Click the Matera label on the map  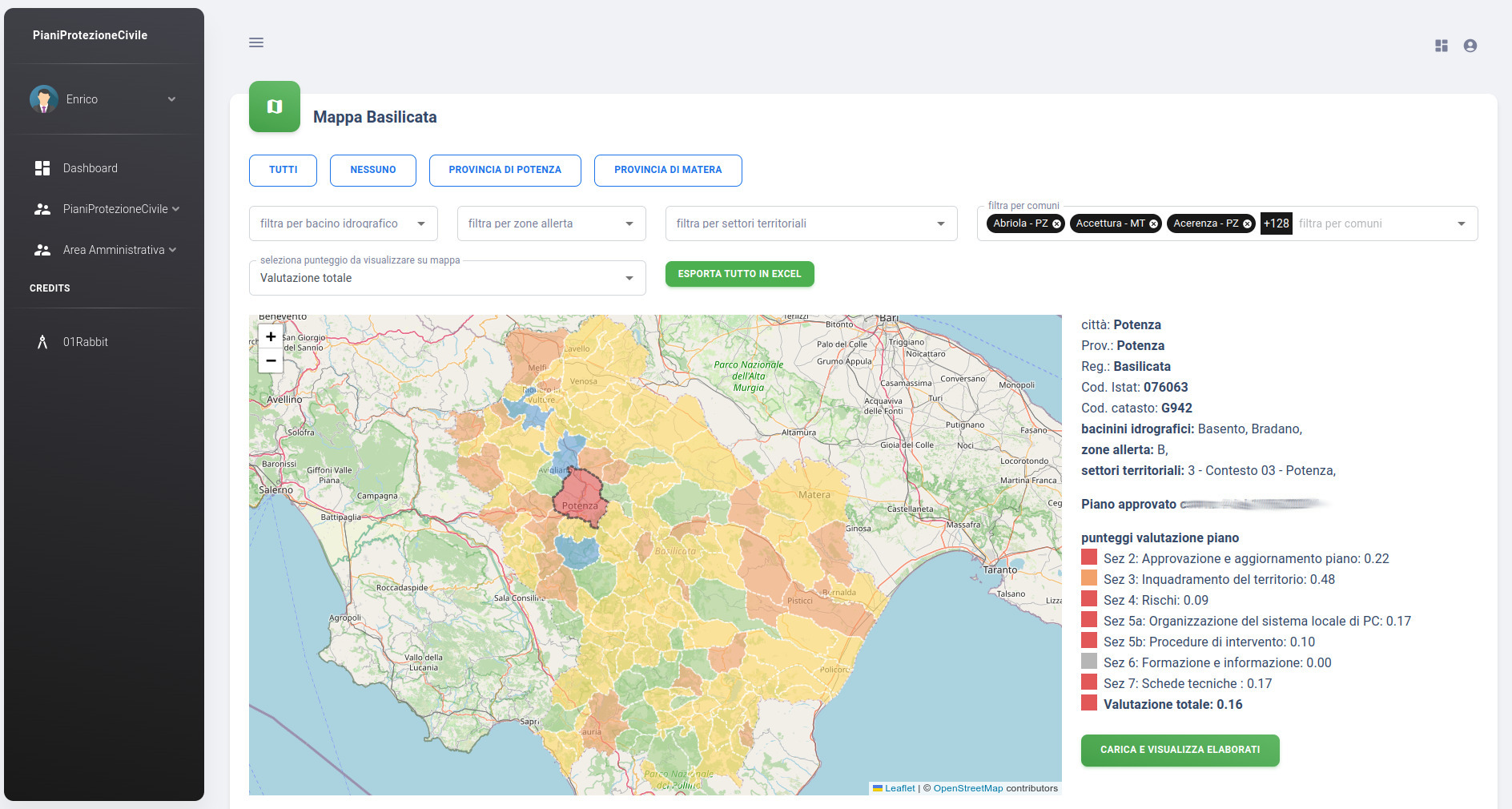pyautogui.click(x=814, y=495)
